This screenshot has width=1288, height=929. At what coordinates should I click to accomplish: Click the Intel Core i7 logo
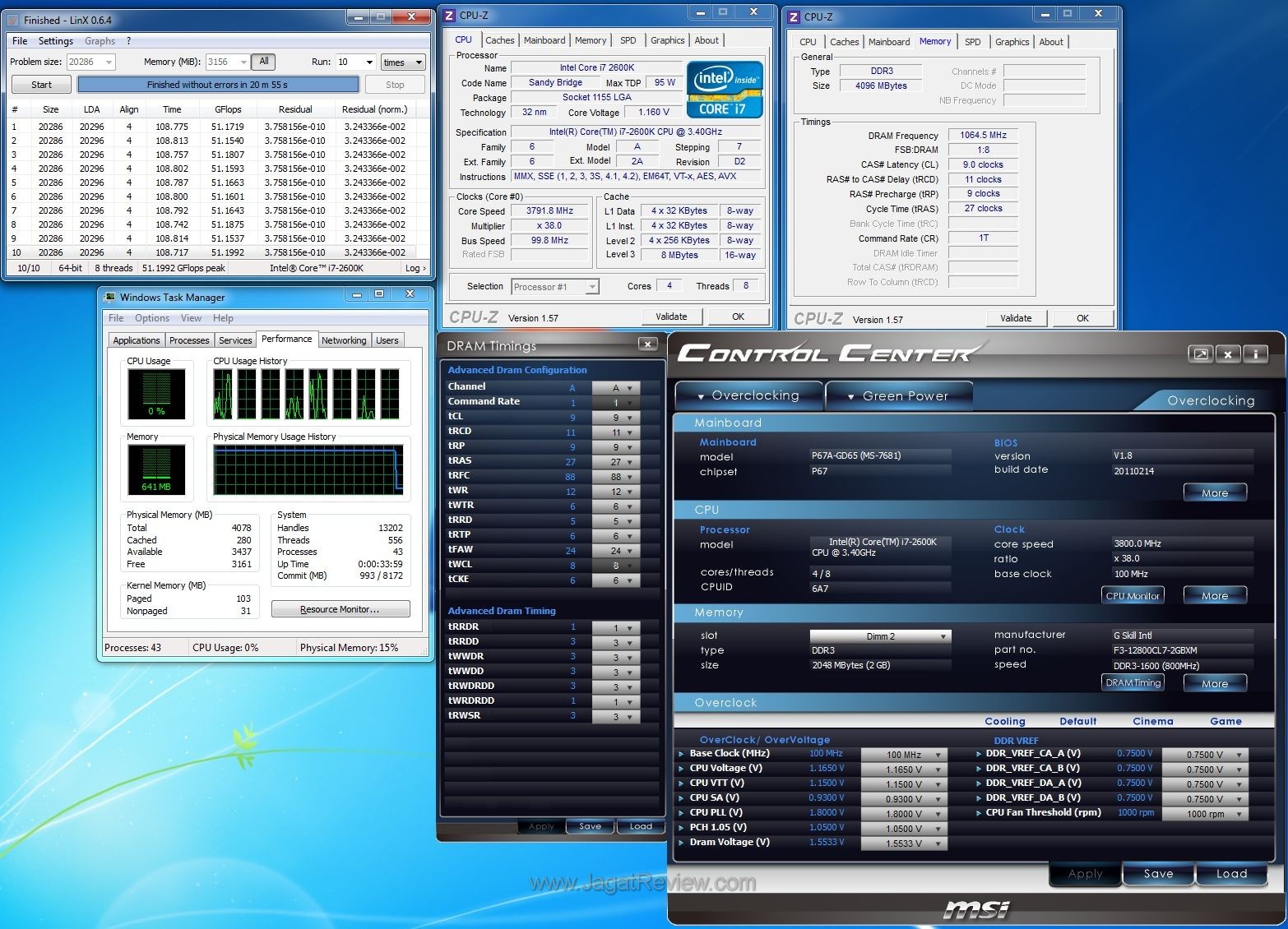click(x=725, y=90)
